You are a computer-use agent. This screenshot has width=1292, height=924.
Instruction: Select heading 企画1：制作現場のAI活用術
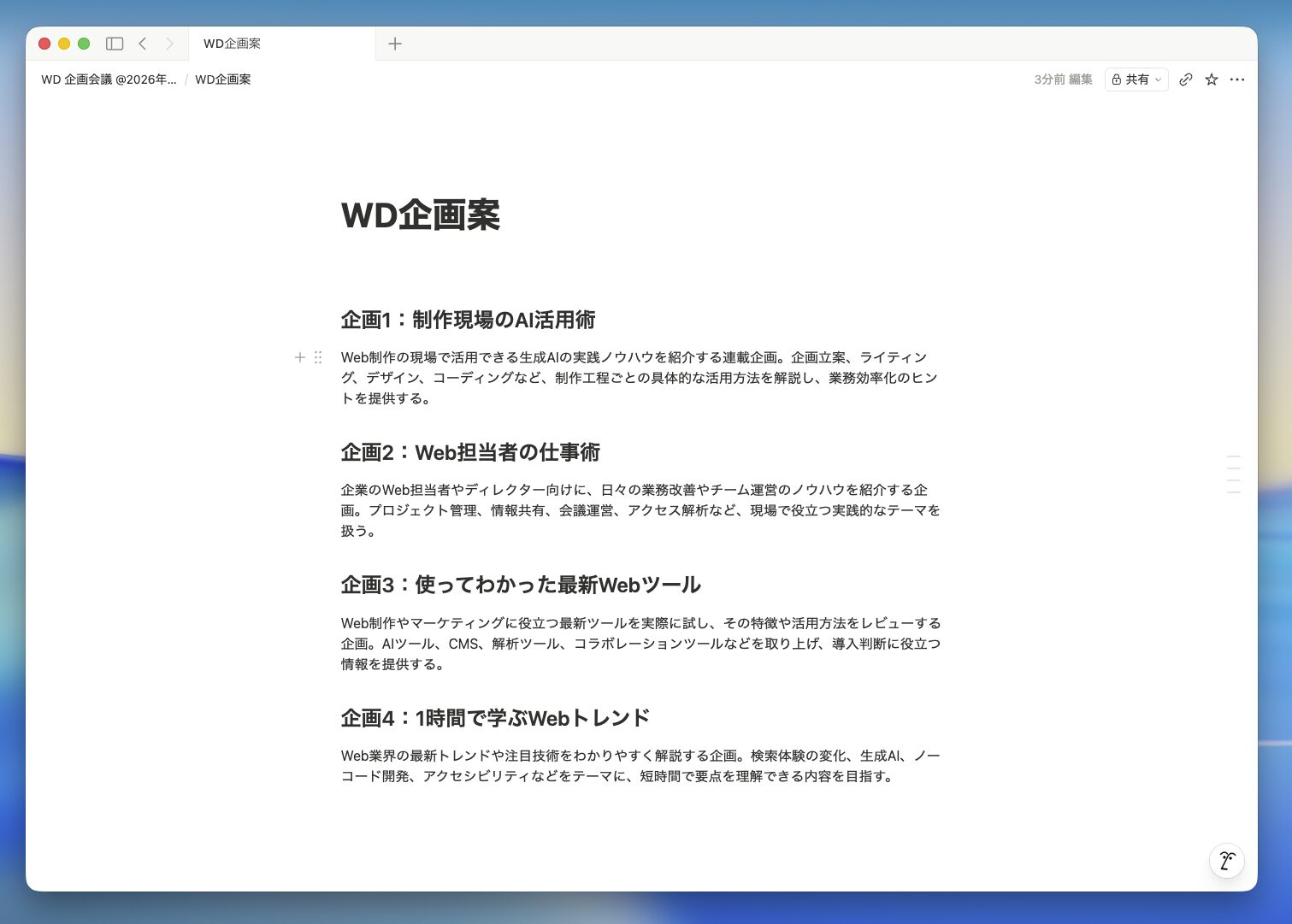[x=468, y=320]
